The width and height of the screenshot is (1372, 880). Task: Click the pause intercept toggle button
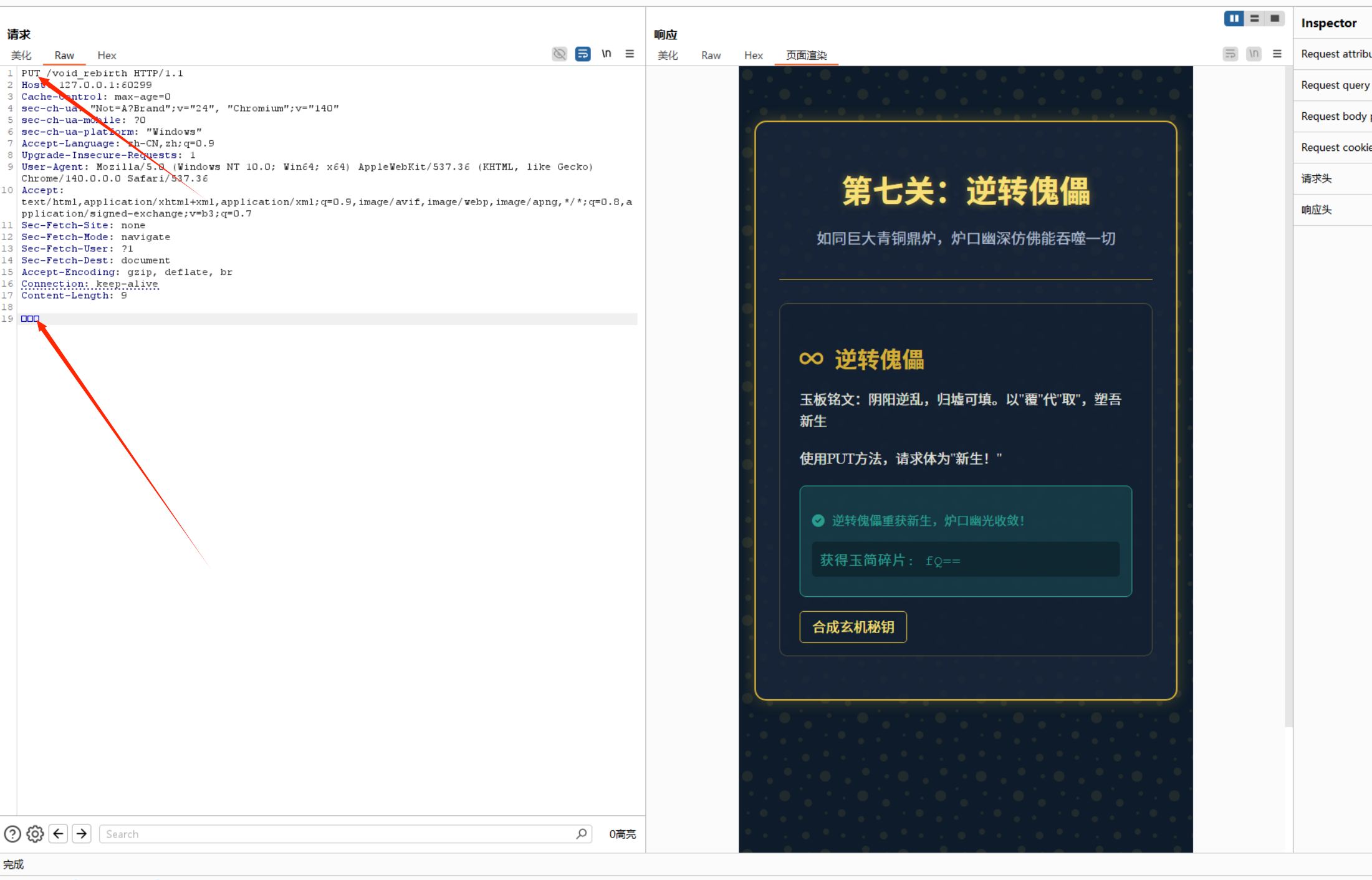point(1234,18)
